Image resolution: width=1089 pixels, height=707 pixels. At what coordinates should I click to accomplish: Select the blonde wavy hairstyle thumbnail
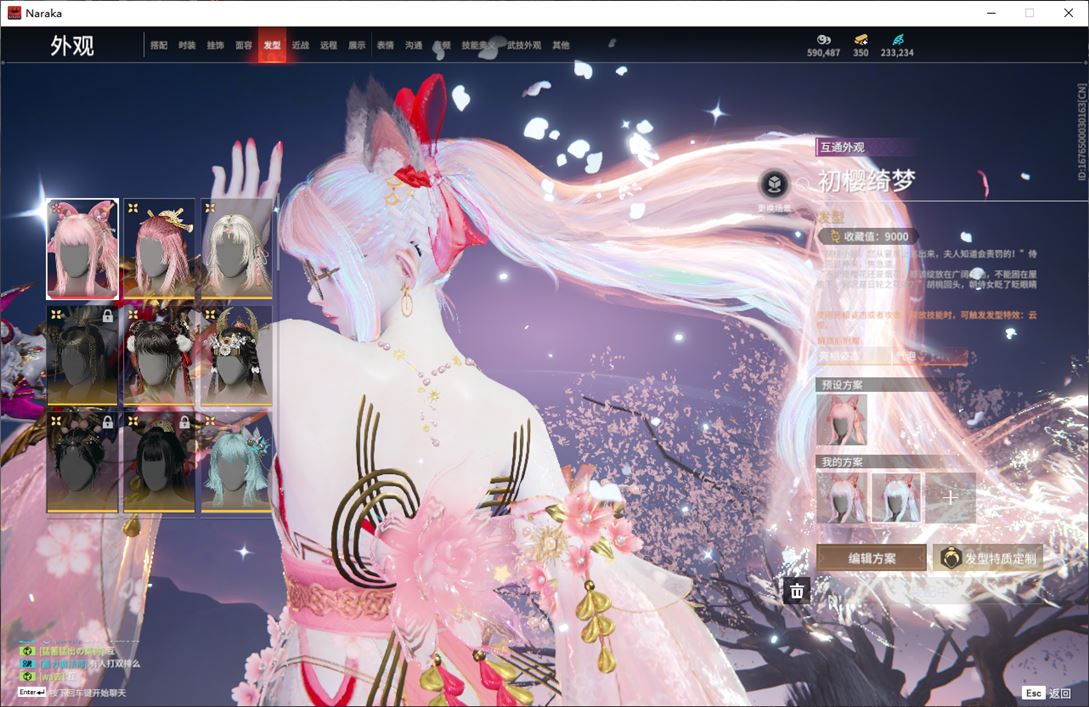[236, 249]
